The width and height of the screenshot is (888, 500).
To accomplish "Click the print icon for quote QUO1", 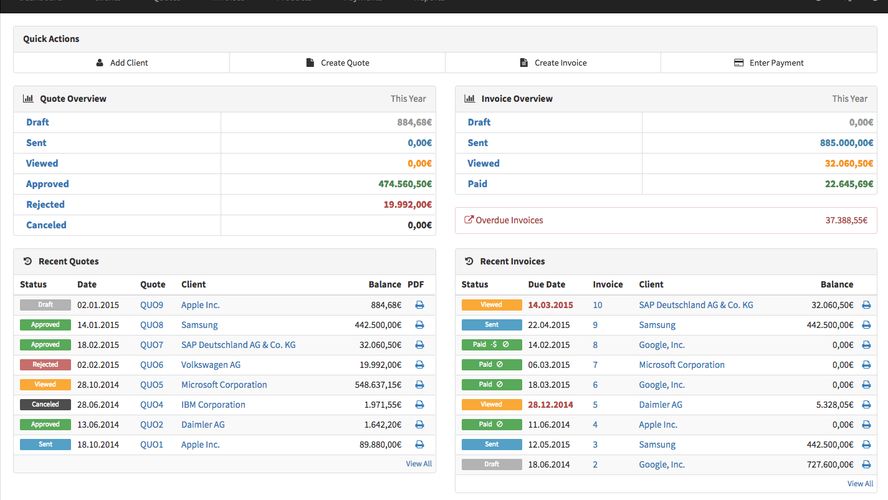I will 419,445.
